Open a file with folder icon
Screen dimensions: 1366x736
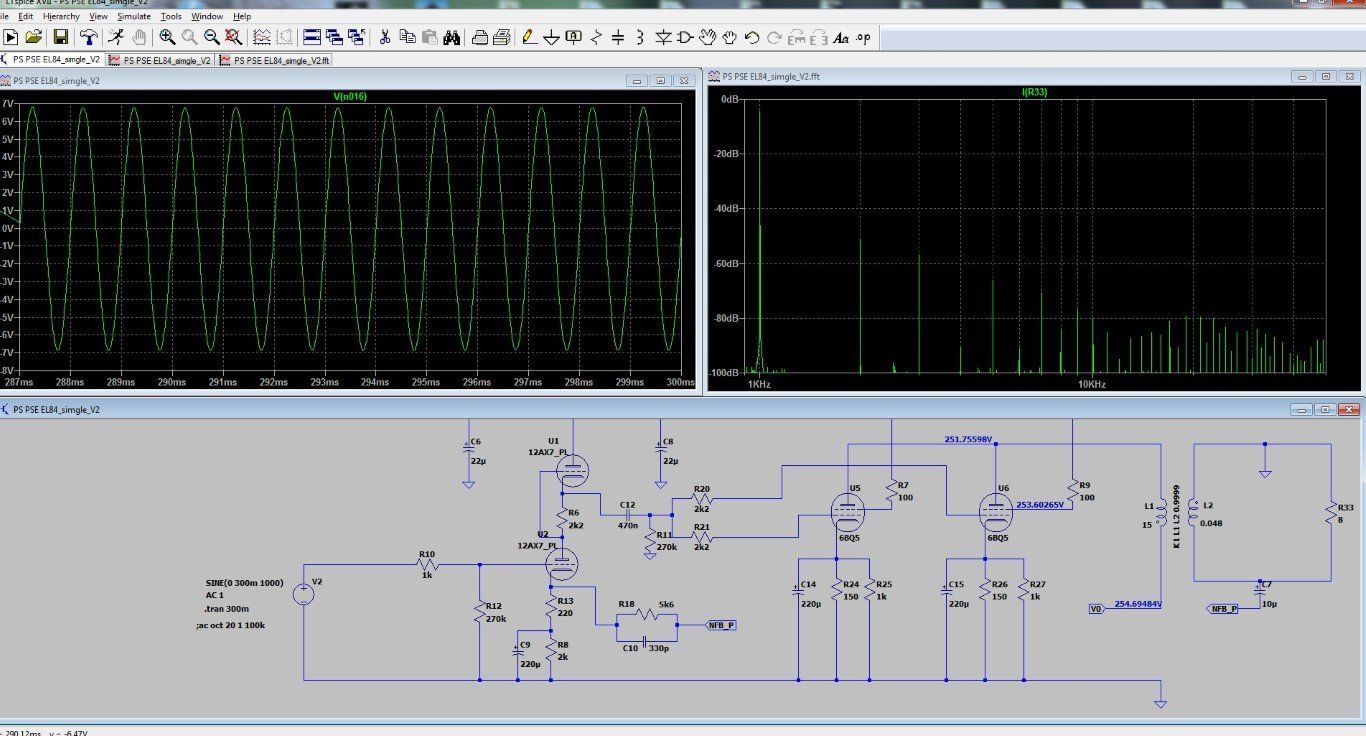click(x=34, y=37)
